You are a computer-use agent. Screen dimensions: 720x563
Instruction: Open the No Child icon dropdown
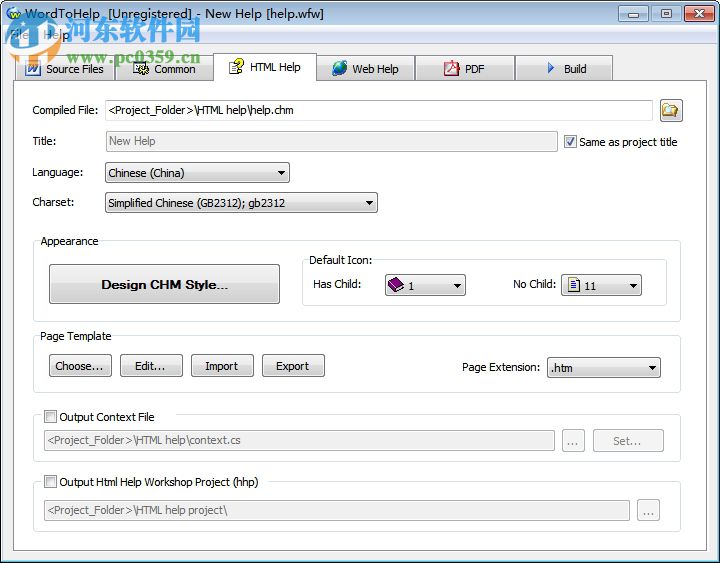tap(601, 285)
